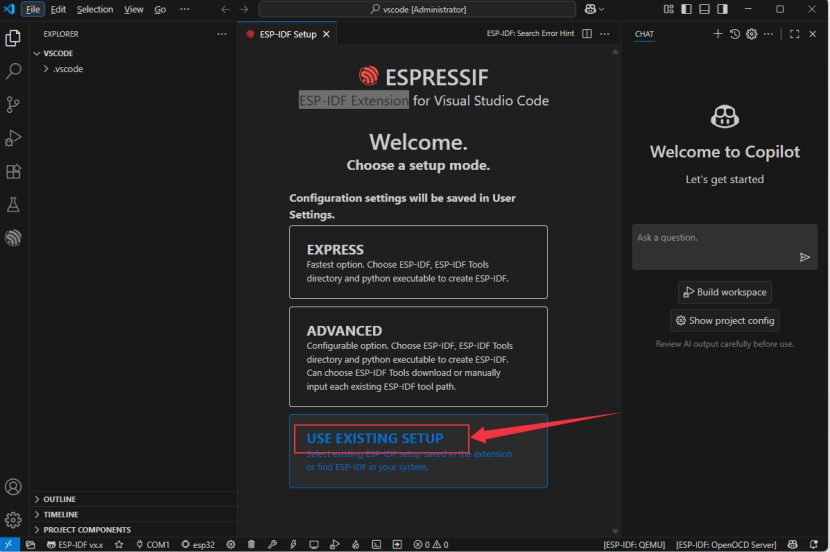This screenshot has height=552, width=830.
Task: Expand the TIMELINE section
Action: (133, 514)
